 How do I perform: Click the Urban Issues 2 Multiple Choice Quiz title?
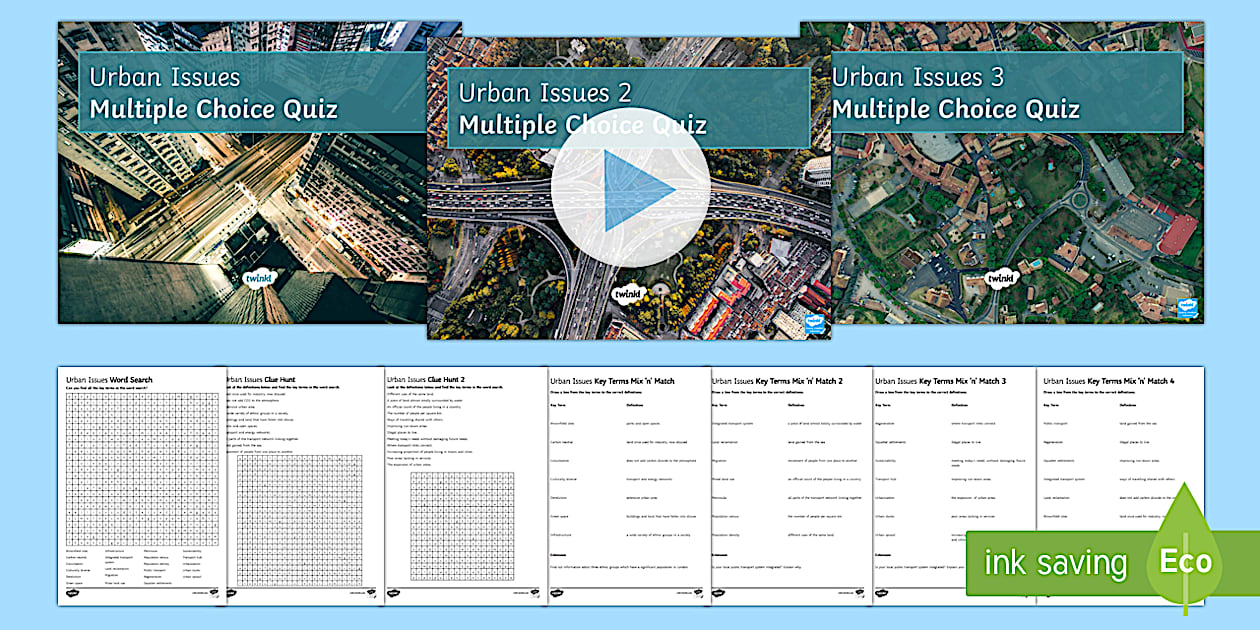tap(583, 108)
